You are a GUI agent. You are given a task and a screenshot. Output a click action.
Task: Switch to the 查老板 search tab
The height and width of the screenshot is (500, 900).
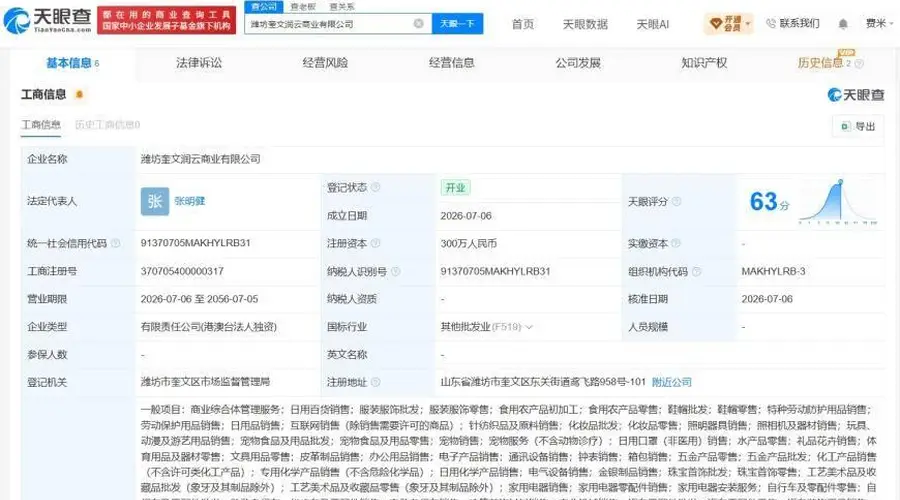pos(302,6)
